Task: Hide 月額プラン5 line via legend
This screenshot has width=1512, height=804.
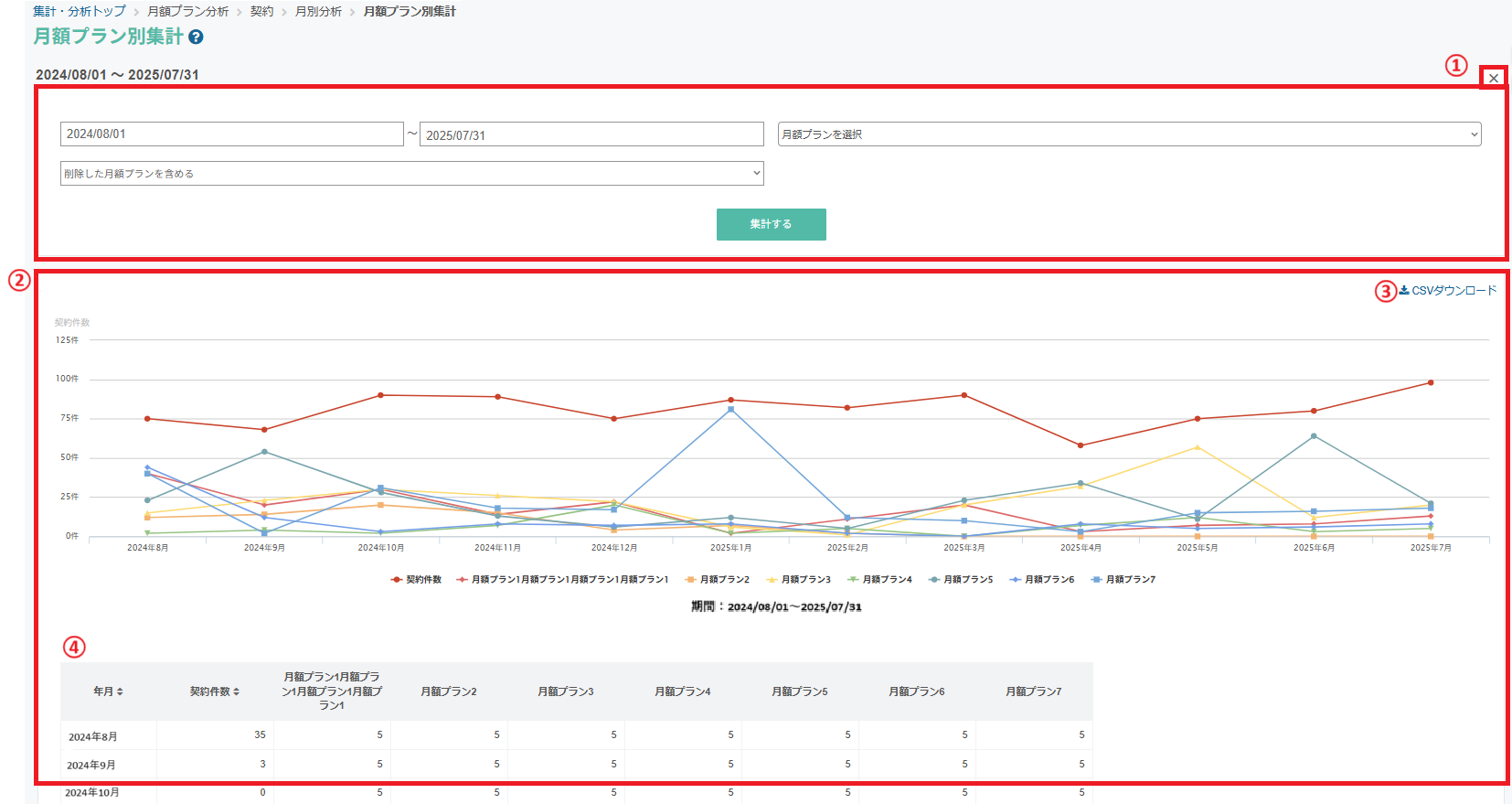Action: (x=961, y=580)
